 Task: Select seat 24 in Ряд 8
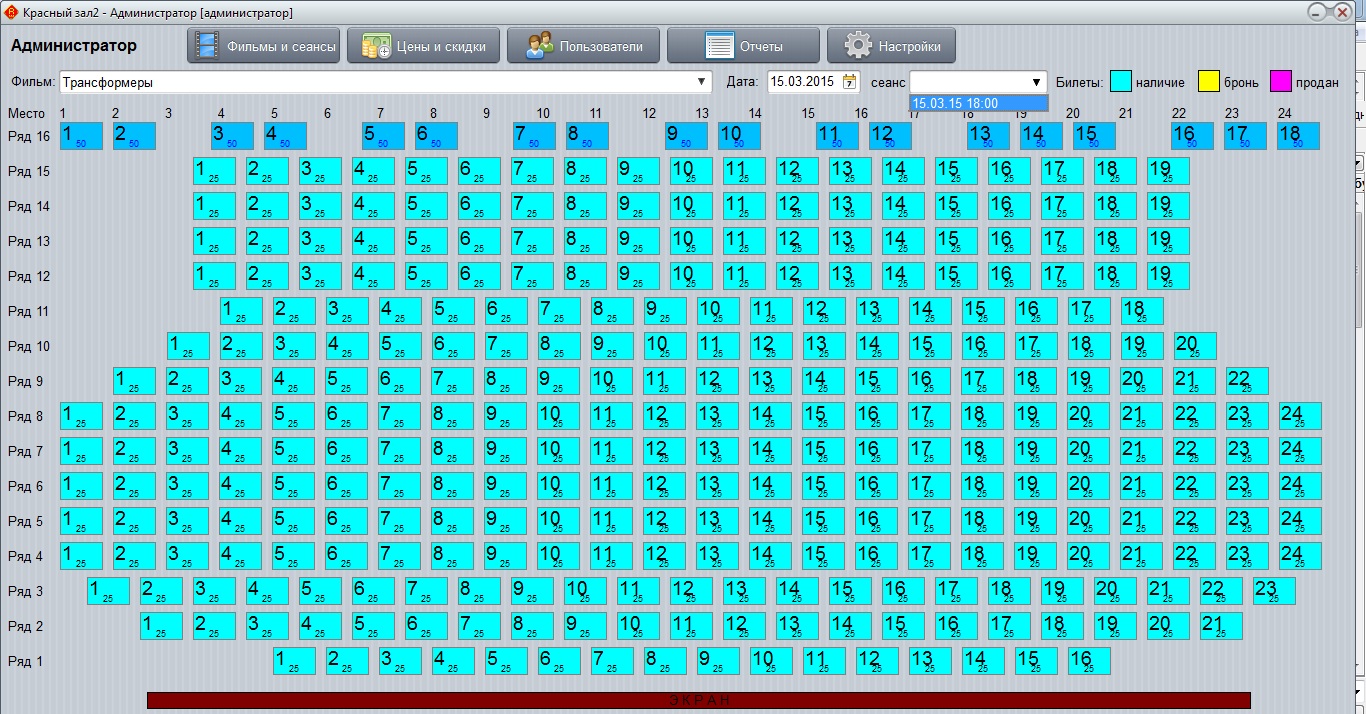tap(1300, 416)
